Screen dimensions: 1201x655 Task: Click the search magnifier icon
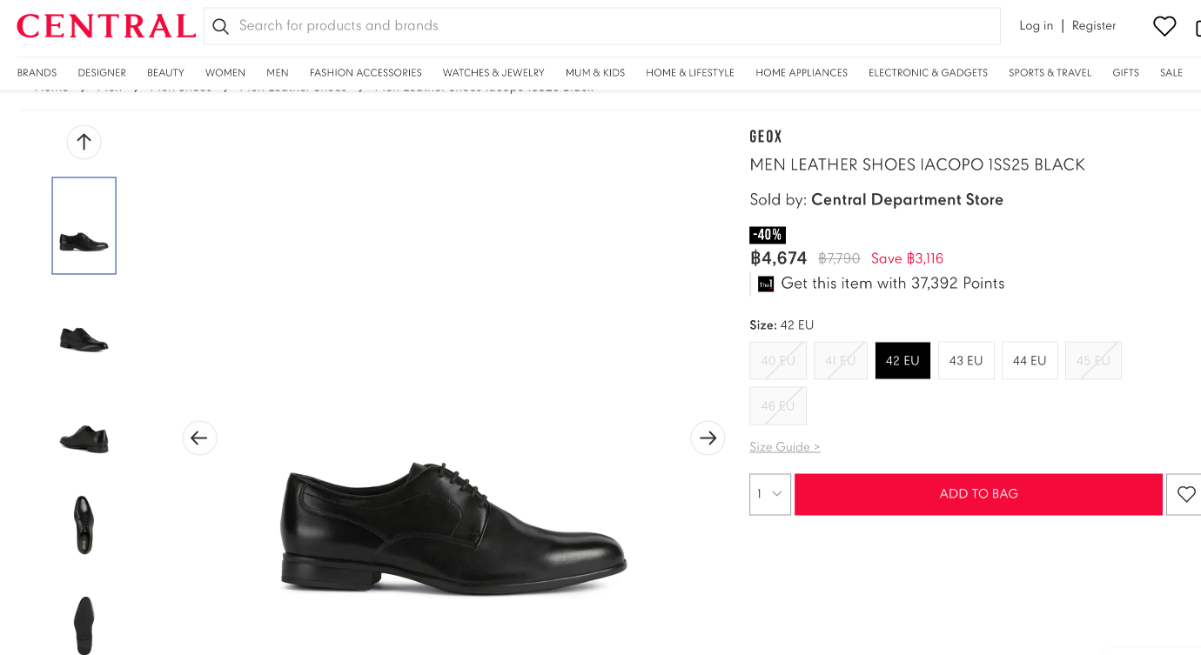pyautogui.click(x=221, y=26)
